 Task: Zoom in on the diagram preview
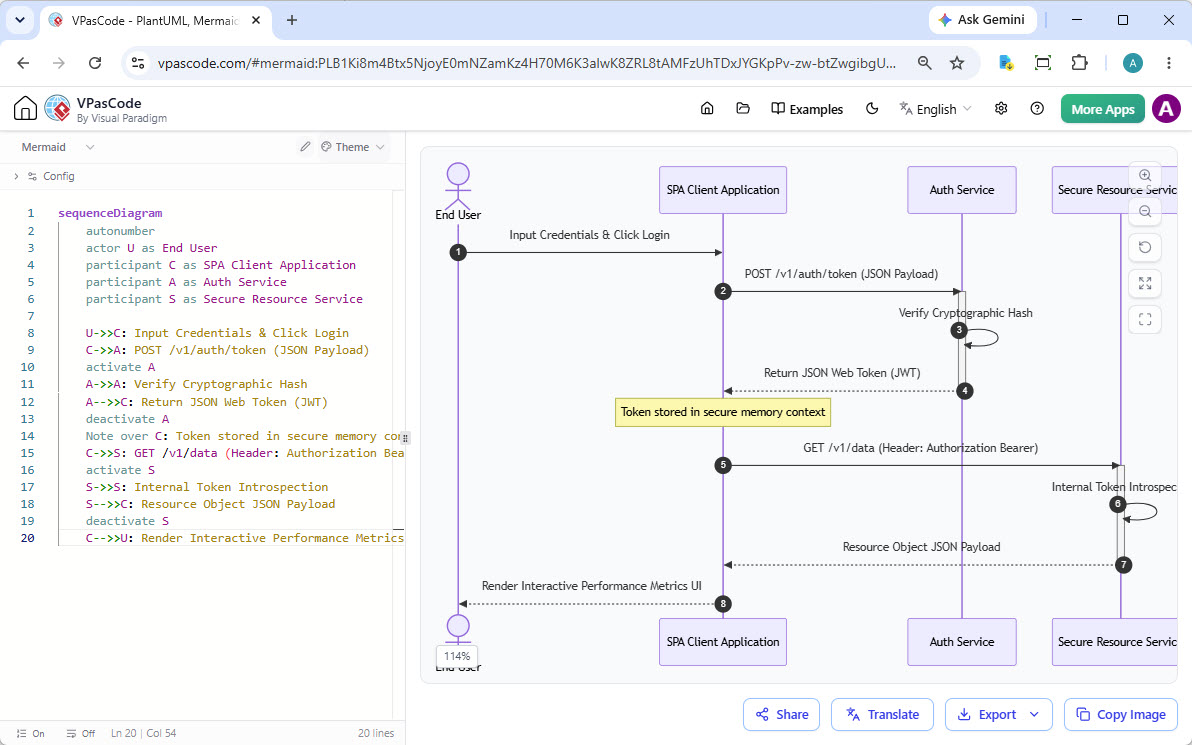1145,176
